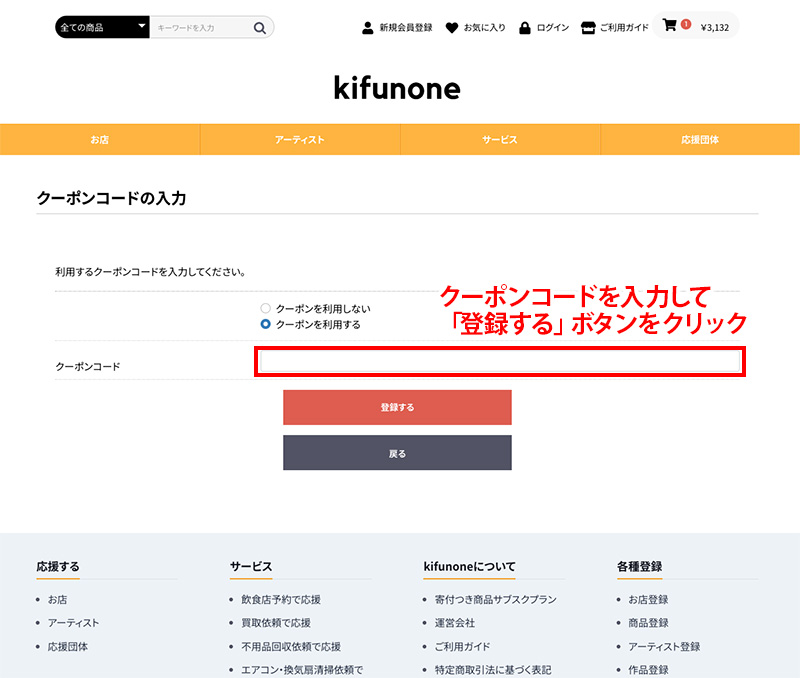Click footer 作品登録 link
The height and width of the screenshot is (678, 800).
coord(648,670)
